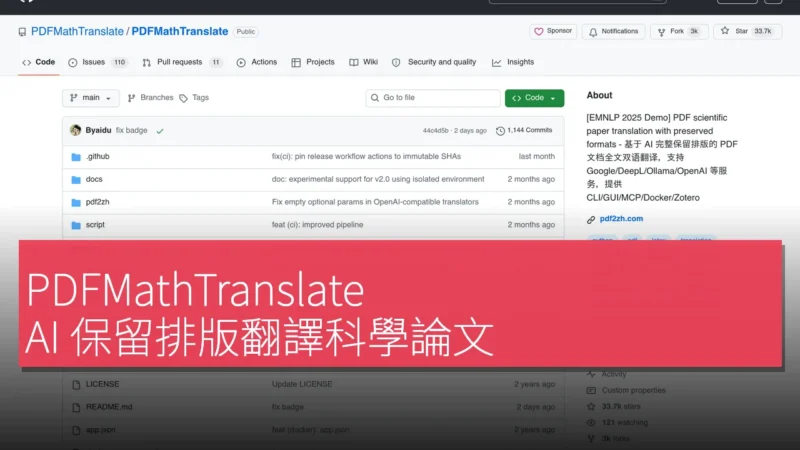Viewport: 800px width, 450px height.
Task: Click Byaidu's avatar in commit row
Action: (76, 130)
